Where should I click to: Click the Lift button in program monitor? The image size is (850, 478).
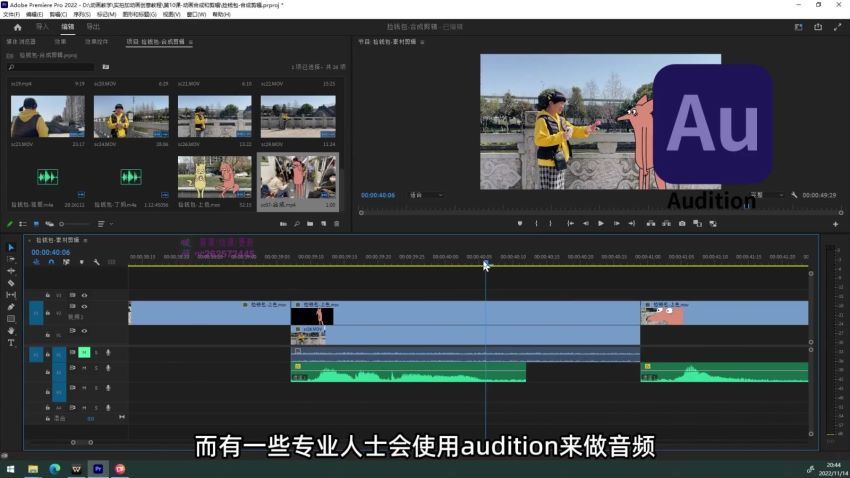[651, 223]
